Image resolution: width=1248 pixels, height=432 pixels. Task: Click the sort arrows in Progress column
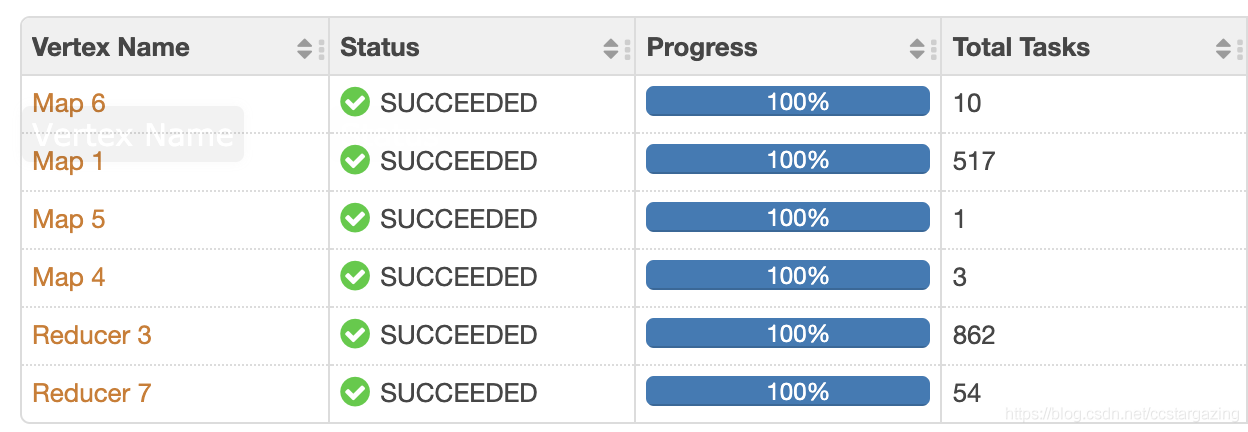click(917, 48)
